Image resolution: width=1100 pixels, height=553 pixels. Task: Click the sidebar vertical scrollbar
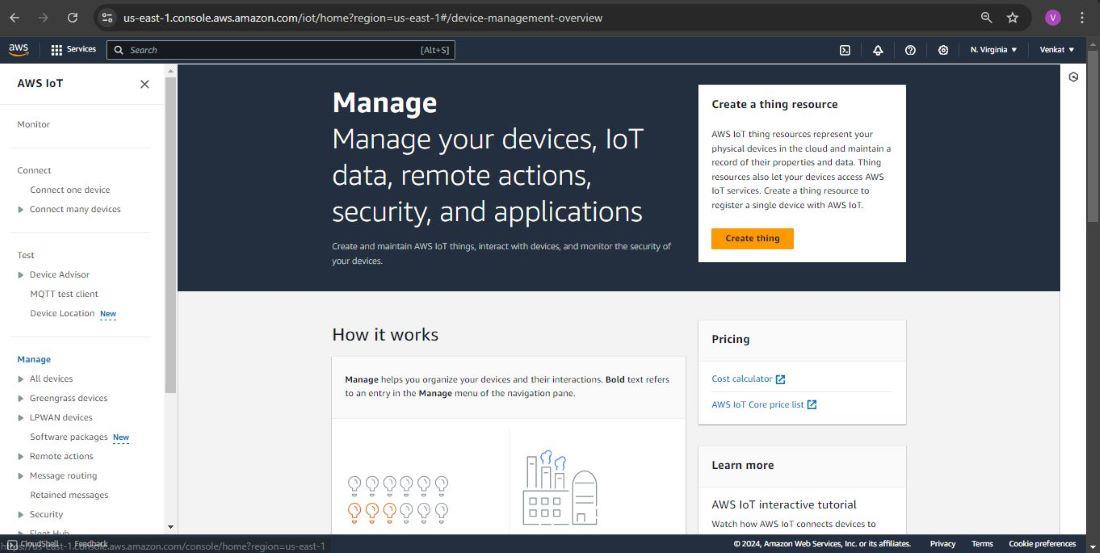point(170,230)
